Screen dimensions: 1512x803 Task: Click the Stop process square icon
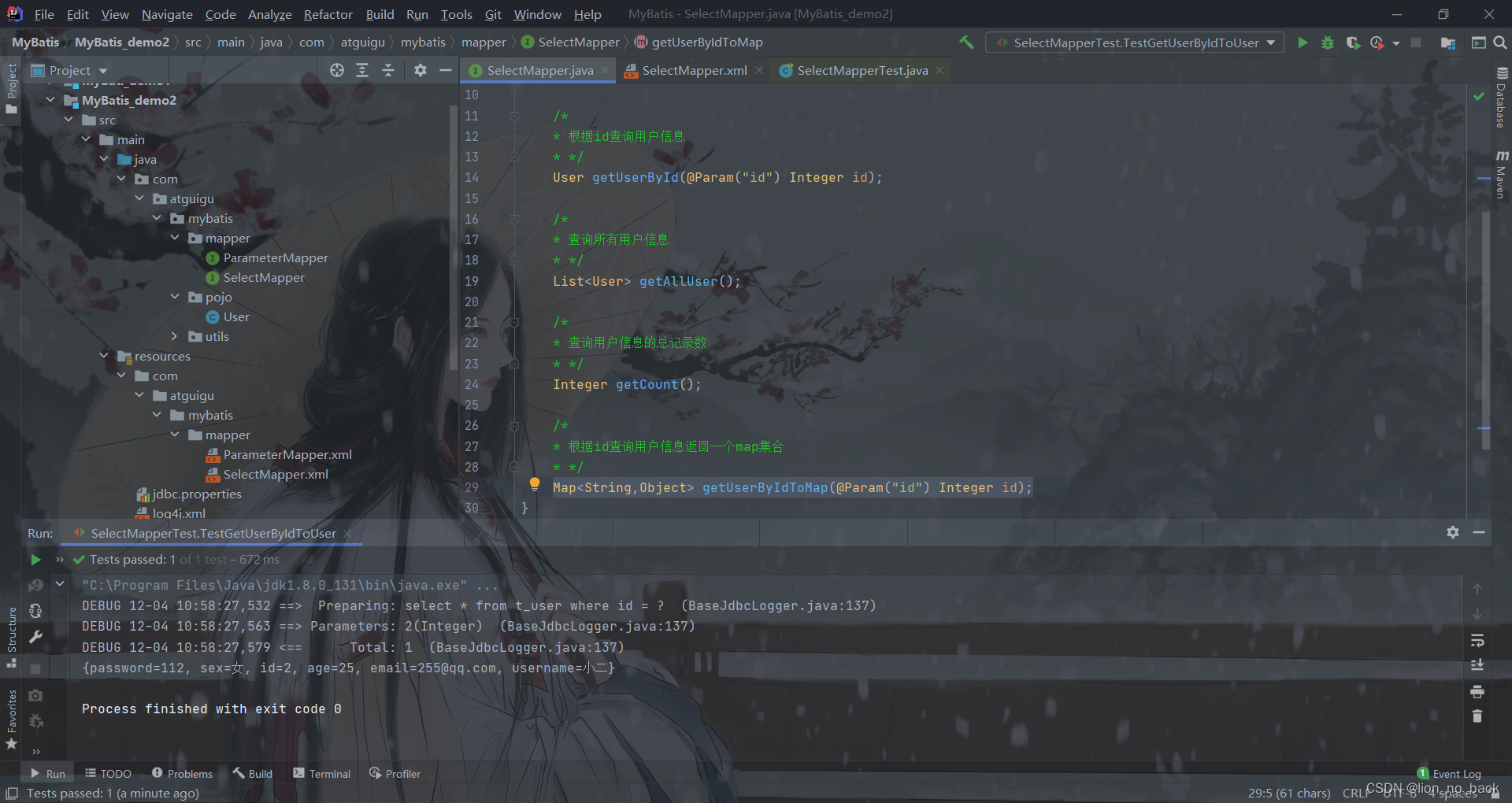pos(1416,43)
